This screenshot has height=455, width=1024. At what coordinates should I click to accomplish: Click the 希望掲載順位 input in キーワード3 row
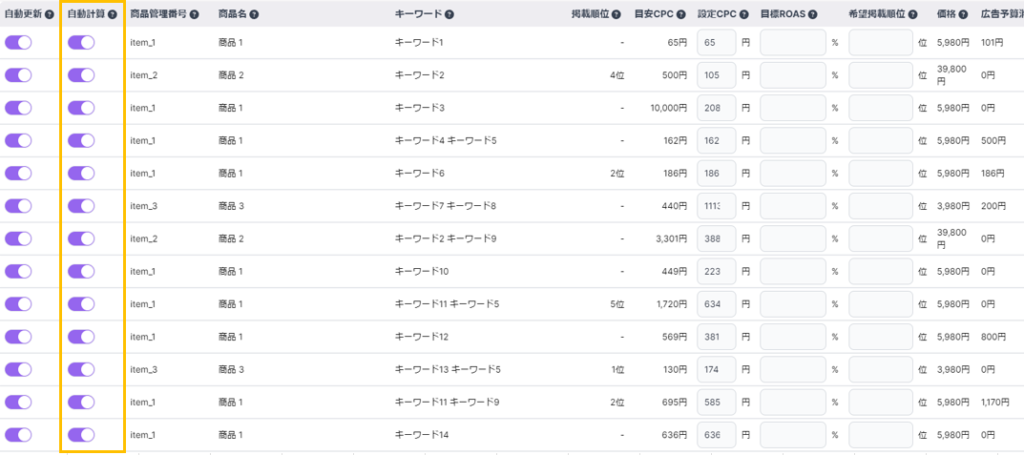[880, 108]
